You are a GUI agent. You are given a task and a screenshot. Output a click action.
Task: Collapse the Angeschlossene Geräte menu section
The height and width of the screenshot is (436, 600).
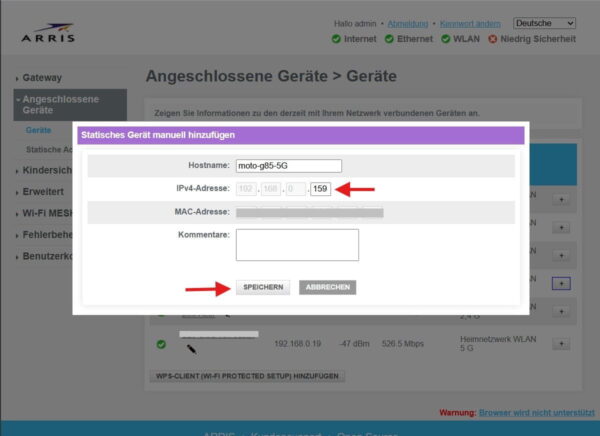click(x=70, y=105)
